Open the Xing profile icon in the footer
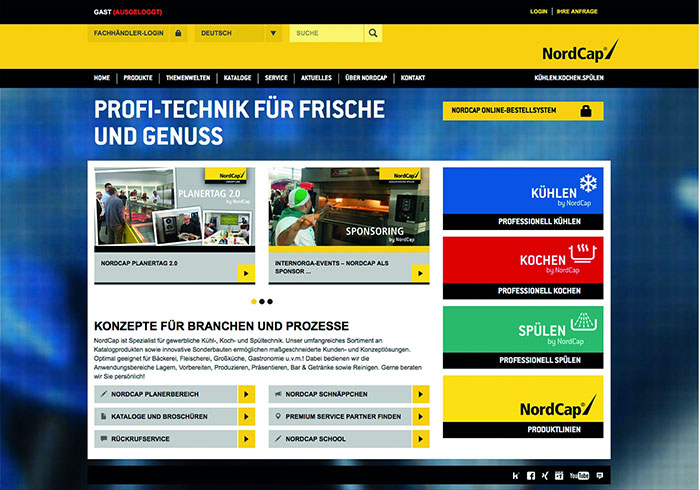 (545, 475)
